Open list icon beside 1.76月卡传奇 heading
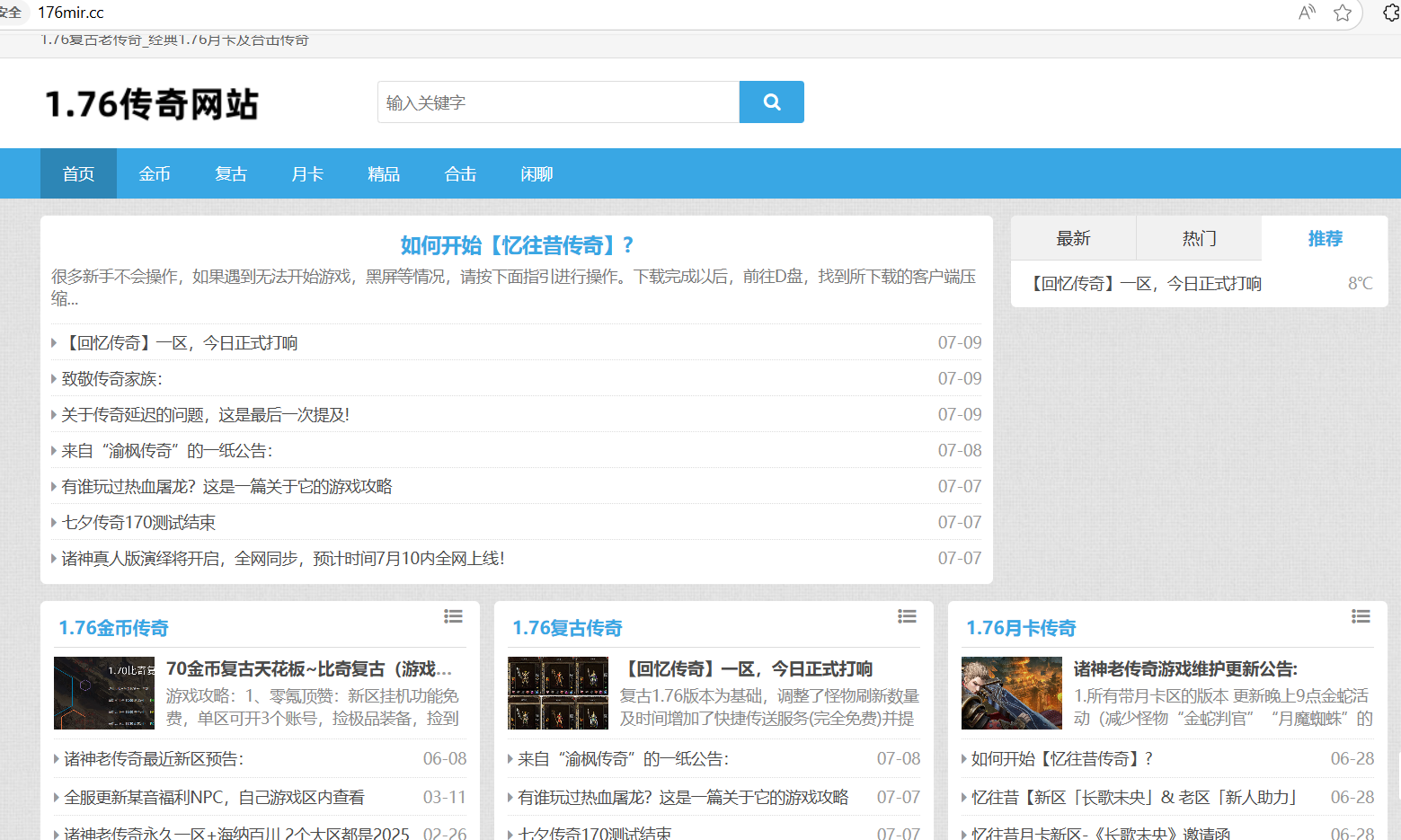Viewport: 1401px width, 840px height. pyautogui.click(x=1361, y=616)
